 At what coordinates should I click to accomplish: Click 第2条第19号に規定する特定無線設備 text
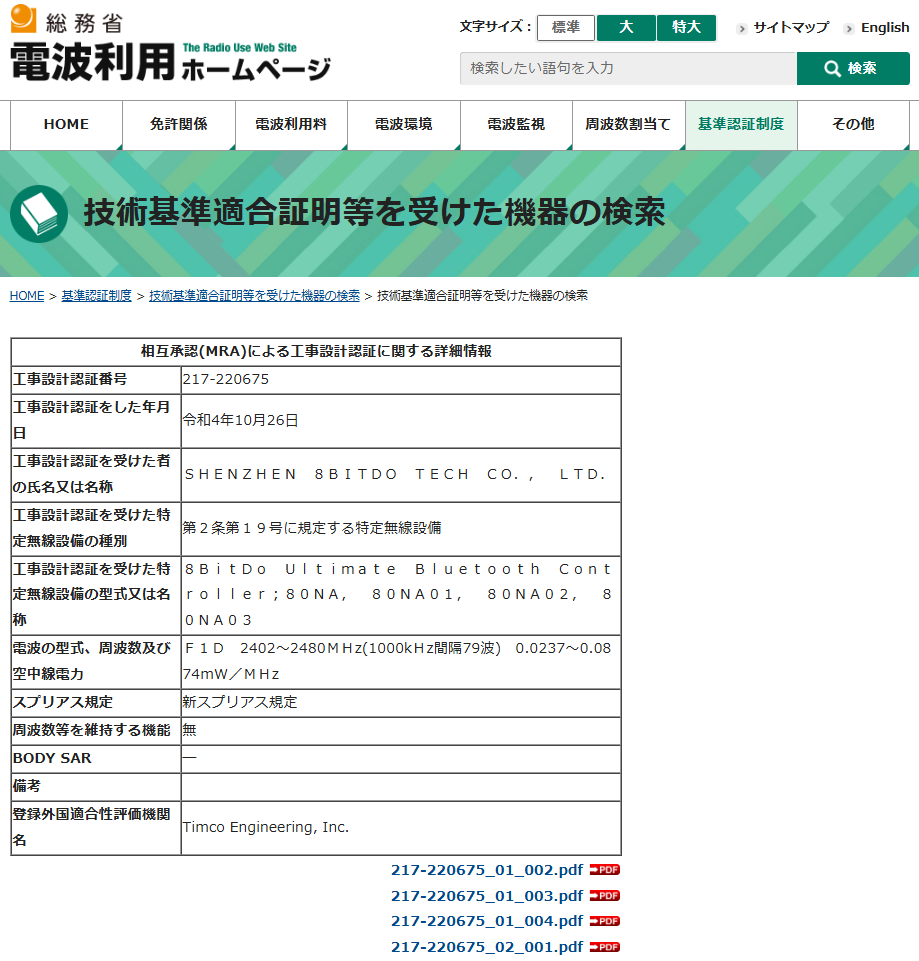pyautogui.click(x=312, y=528)
